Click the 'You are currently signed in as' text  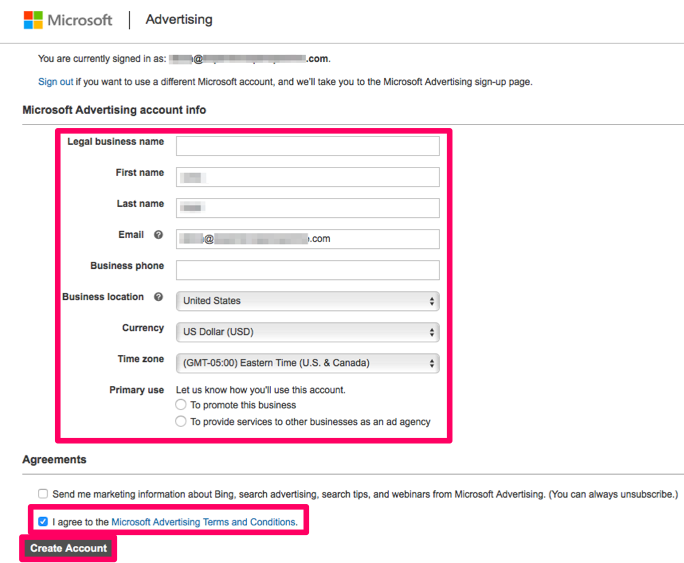tap(102, 59)
